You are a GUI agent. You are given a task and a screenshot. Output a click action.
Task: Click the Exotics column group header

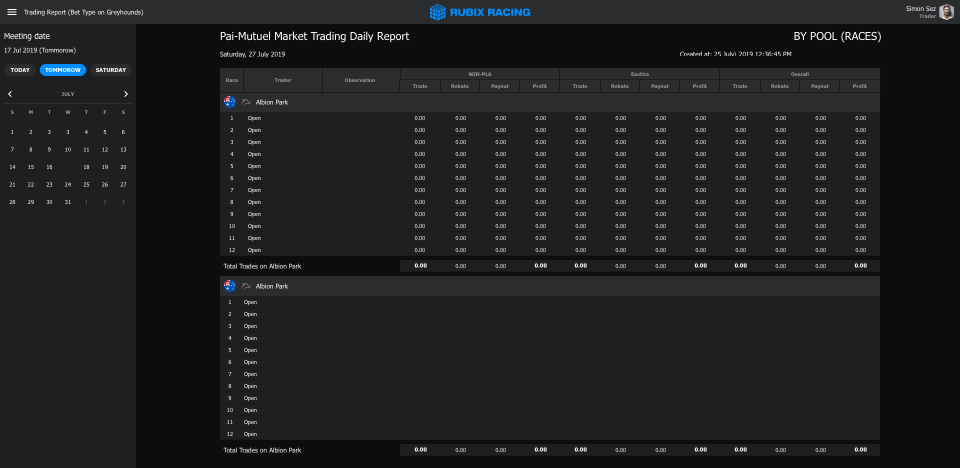click(x=639, y=74)
